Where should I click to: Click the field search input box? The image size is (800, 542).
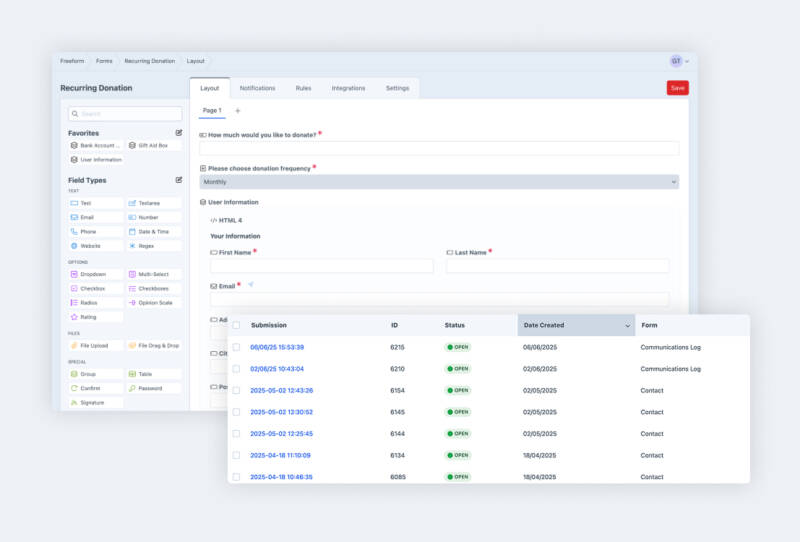(125, 114)
